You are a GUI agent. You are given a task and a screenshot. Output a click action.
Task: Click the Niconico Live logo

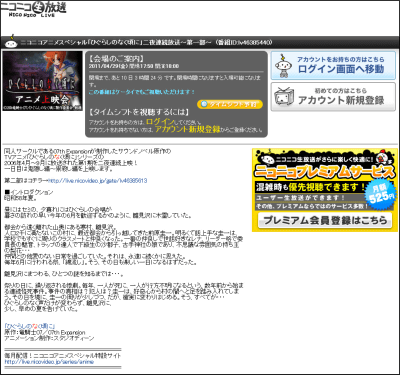[x=33, y=10]
